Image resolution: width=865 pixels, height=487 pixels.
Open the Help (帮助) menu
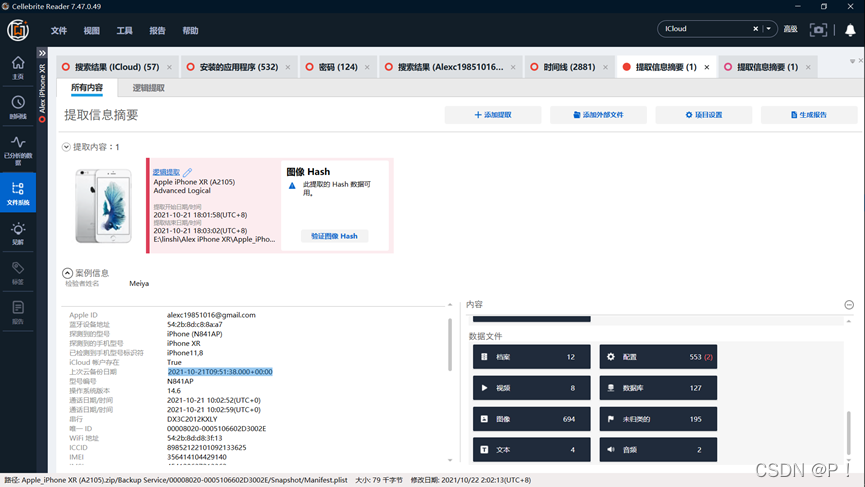click(x=190, y=30)
